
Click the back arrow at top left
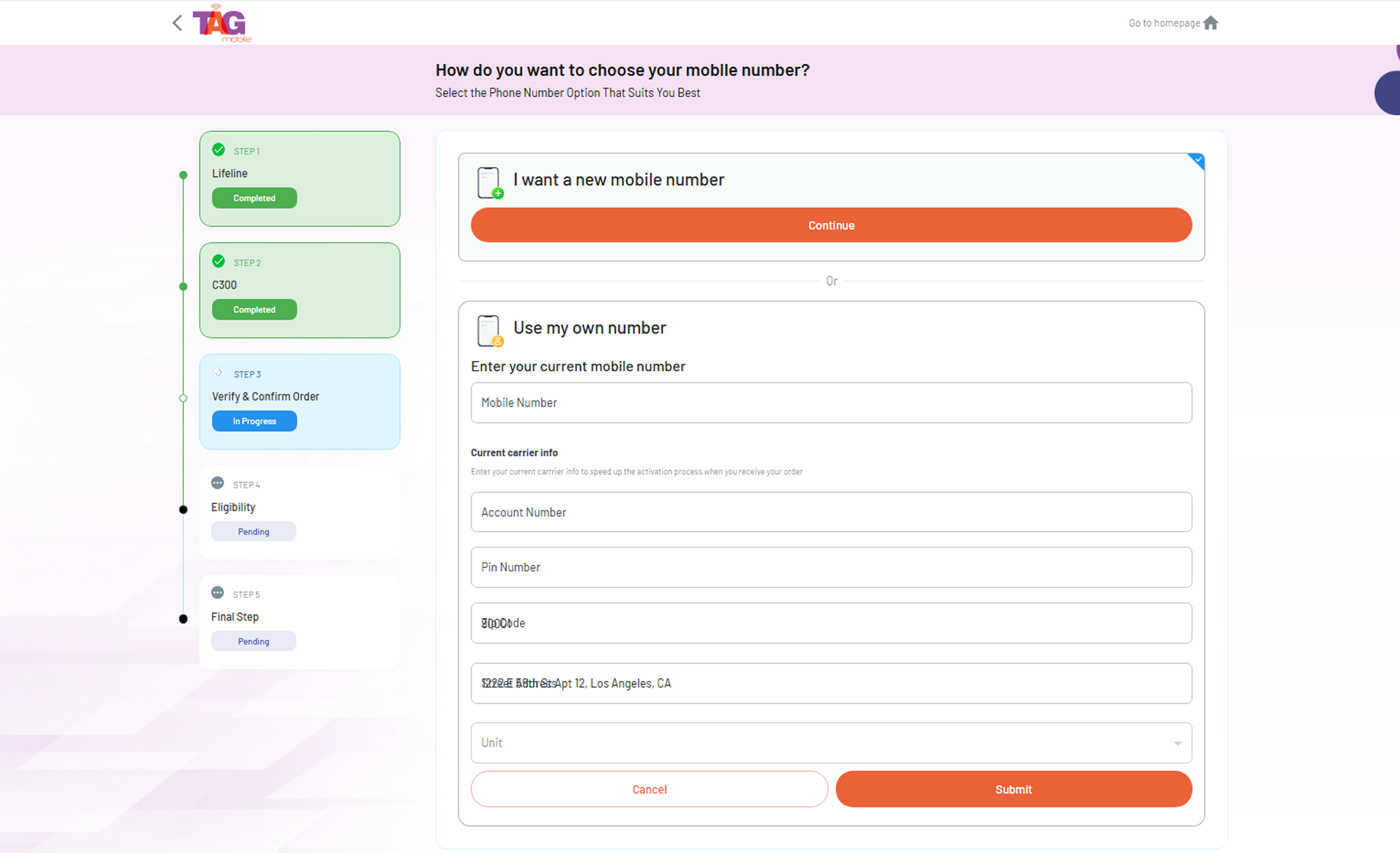(x=176, y=22)
